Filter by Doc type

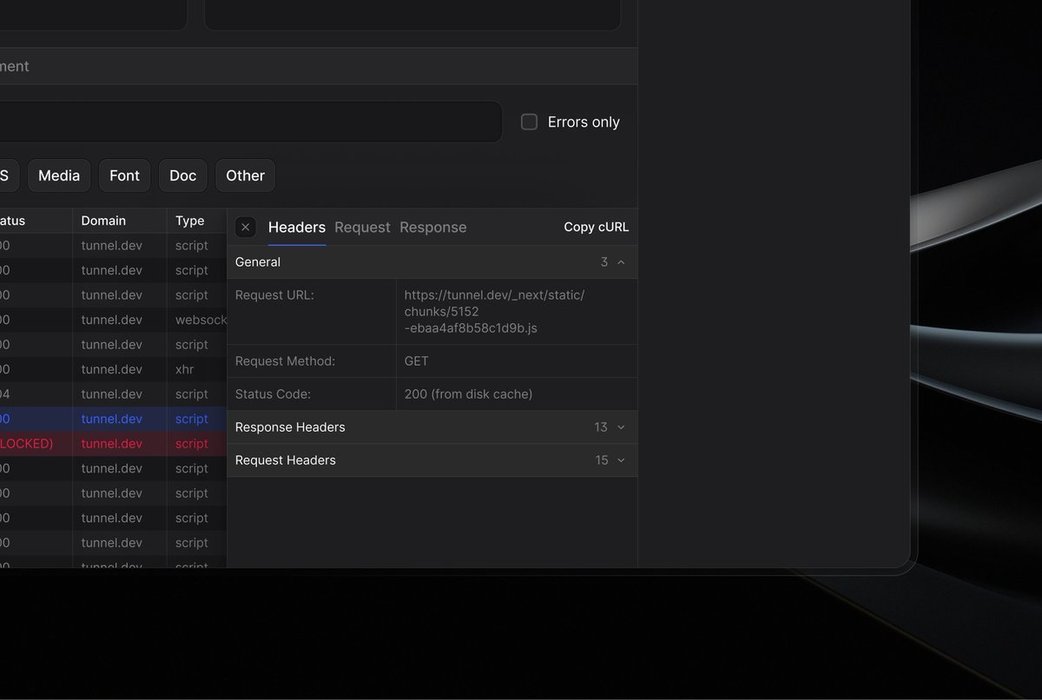pyautogui.click(x=183, y=175)
